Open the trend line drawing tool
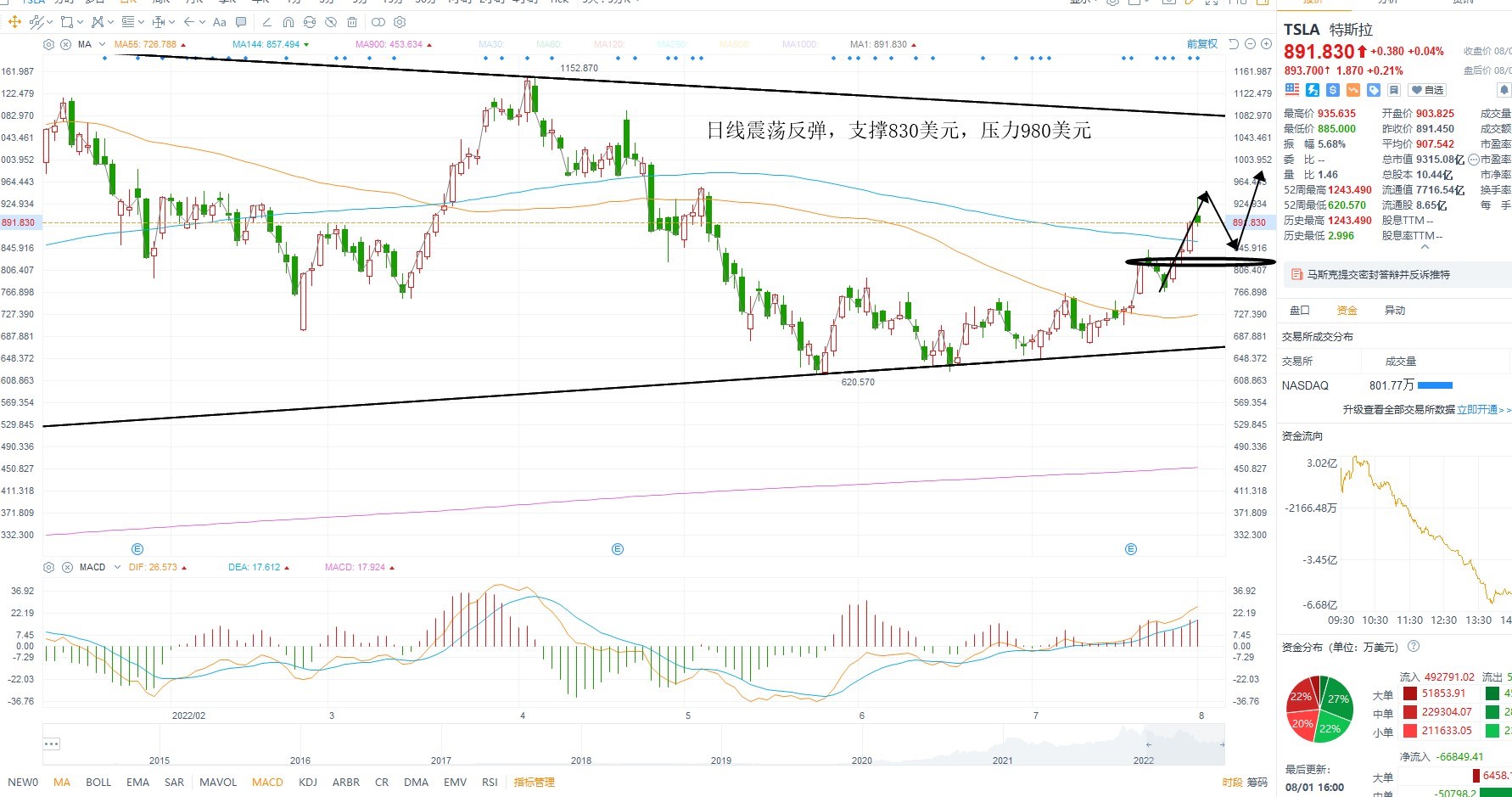The height and width of the screenshot is (797, 1512). pyautogui.click(x=36, y=22)
